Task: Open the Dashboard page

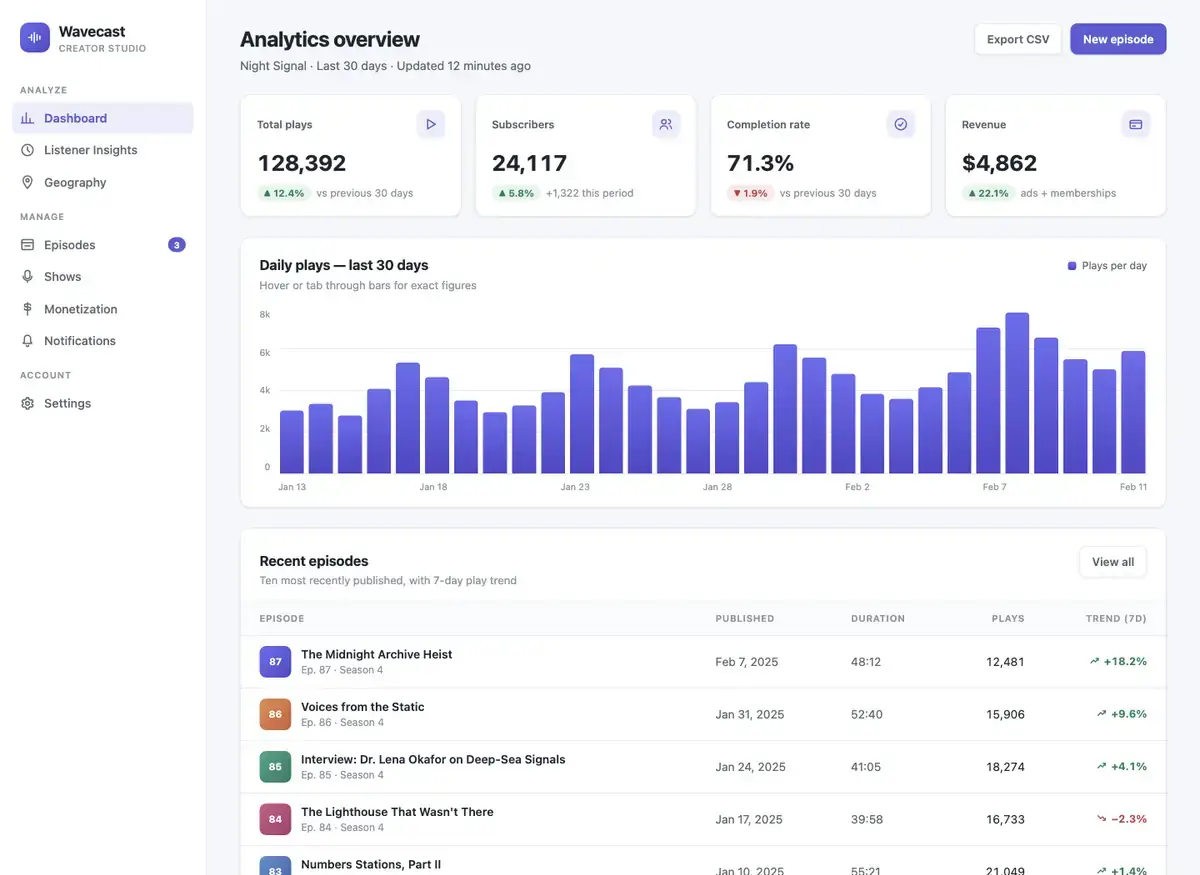Action: [x=103, y=118]
